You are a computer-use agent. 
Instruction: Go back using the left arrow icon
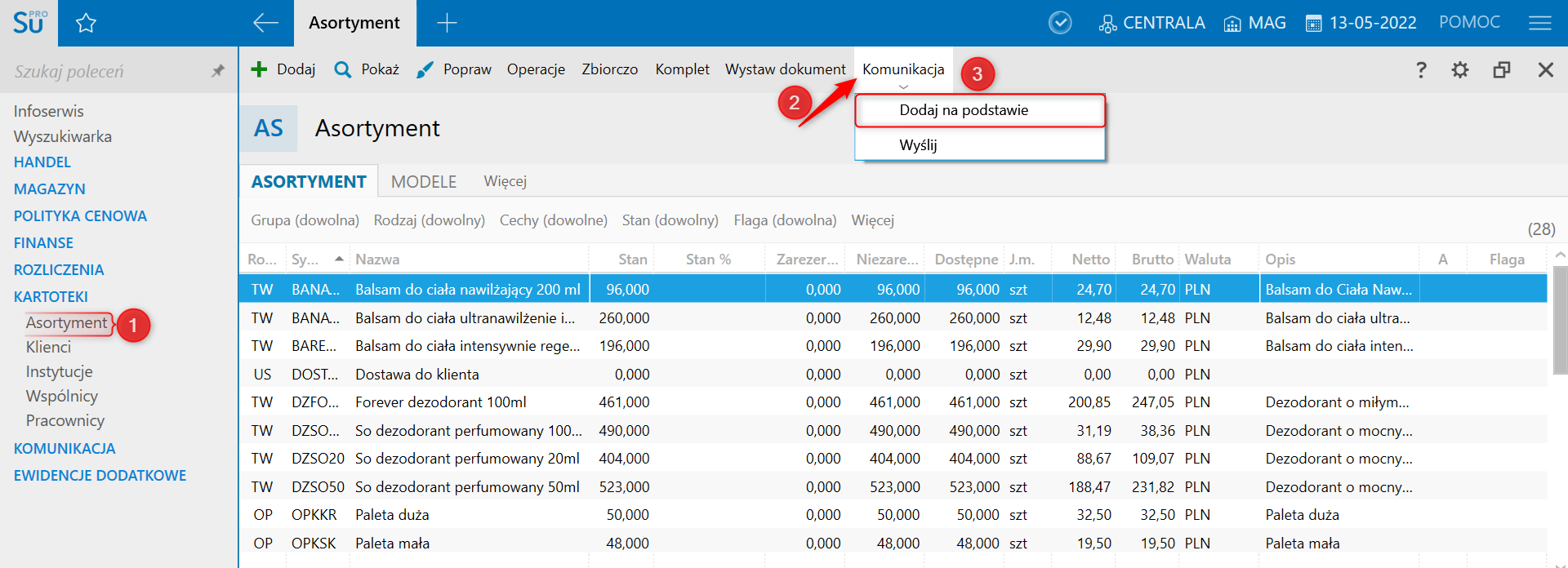click(x=265, y=23)
